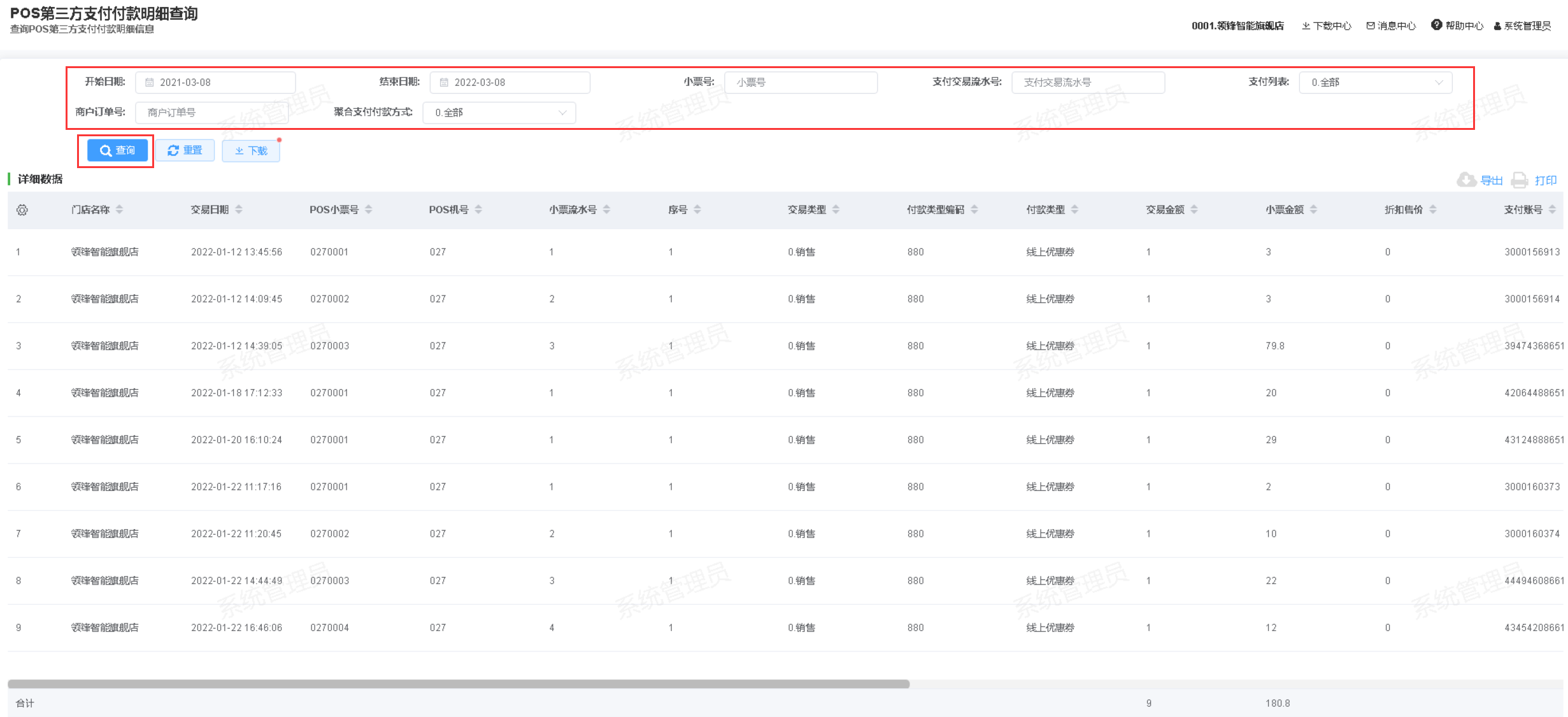Viewport: 1568px width, 717px height.
Task: Click the 支付交易流水号 input field
Action: (1088, 83)
